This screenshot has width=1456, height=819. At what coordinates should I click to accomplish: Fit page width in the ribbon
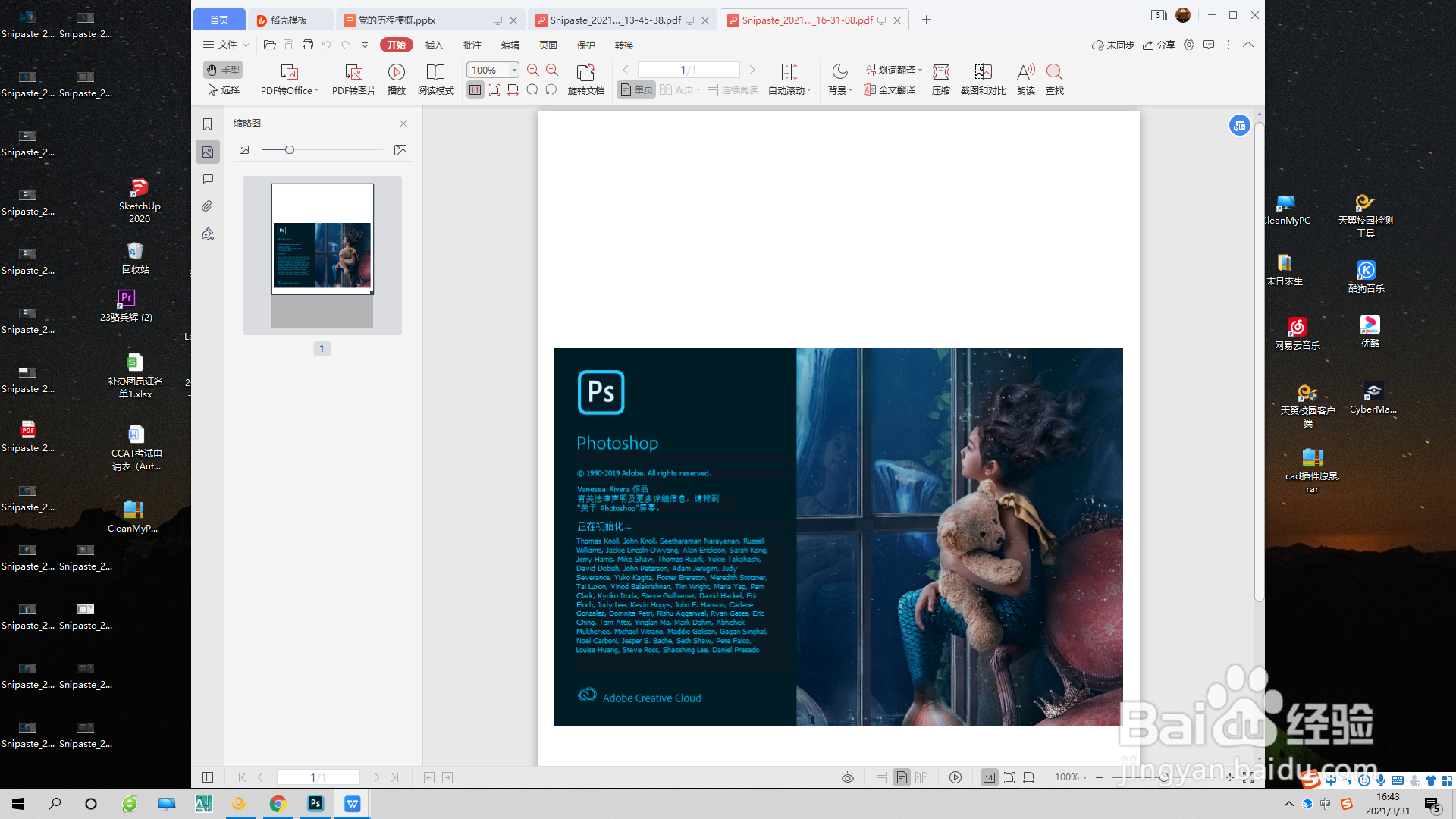[513, 89]
